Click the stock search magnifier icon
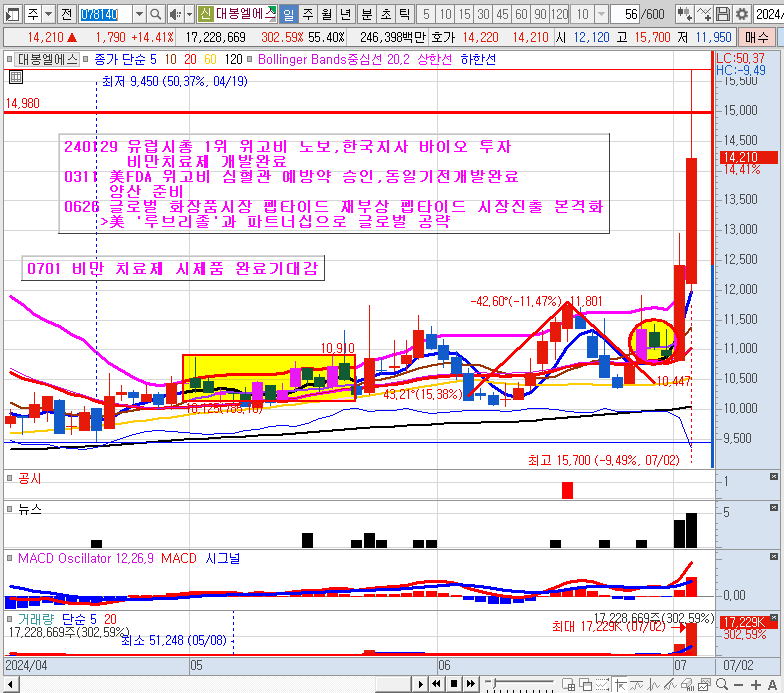Screen dimensions: 784x693 157,14
